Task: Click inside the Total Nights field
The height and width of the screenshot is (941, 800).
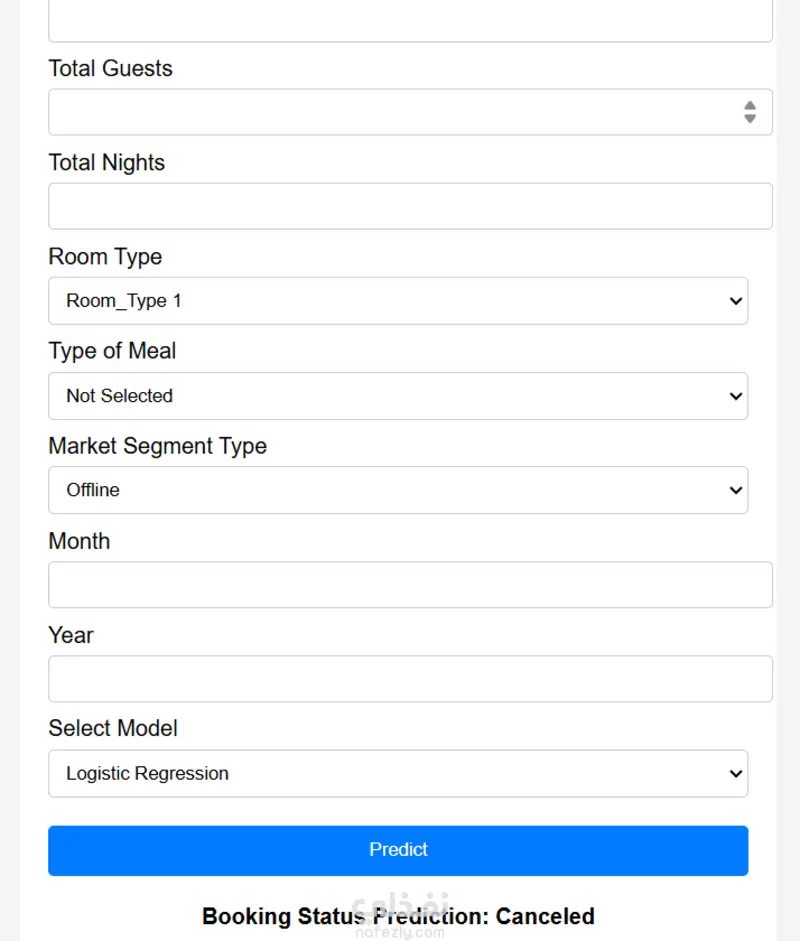Action: (410, 206)
